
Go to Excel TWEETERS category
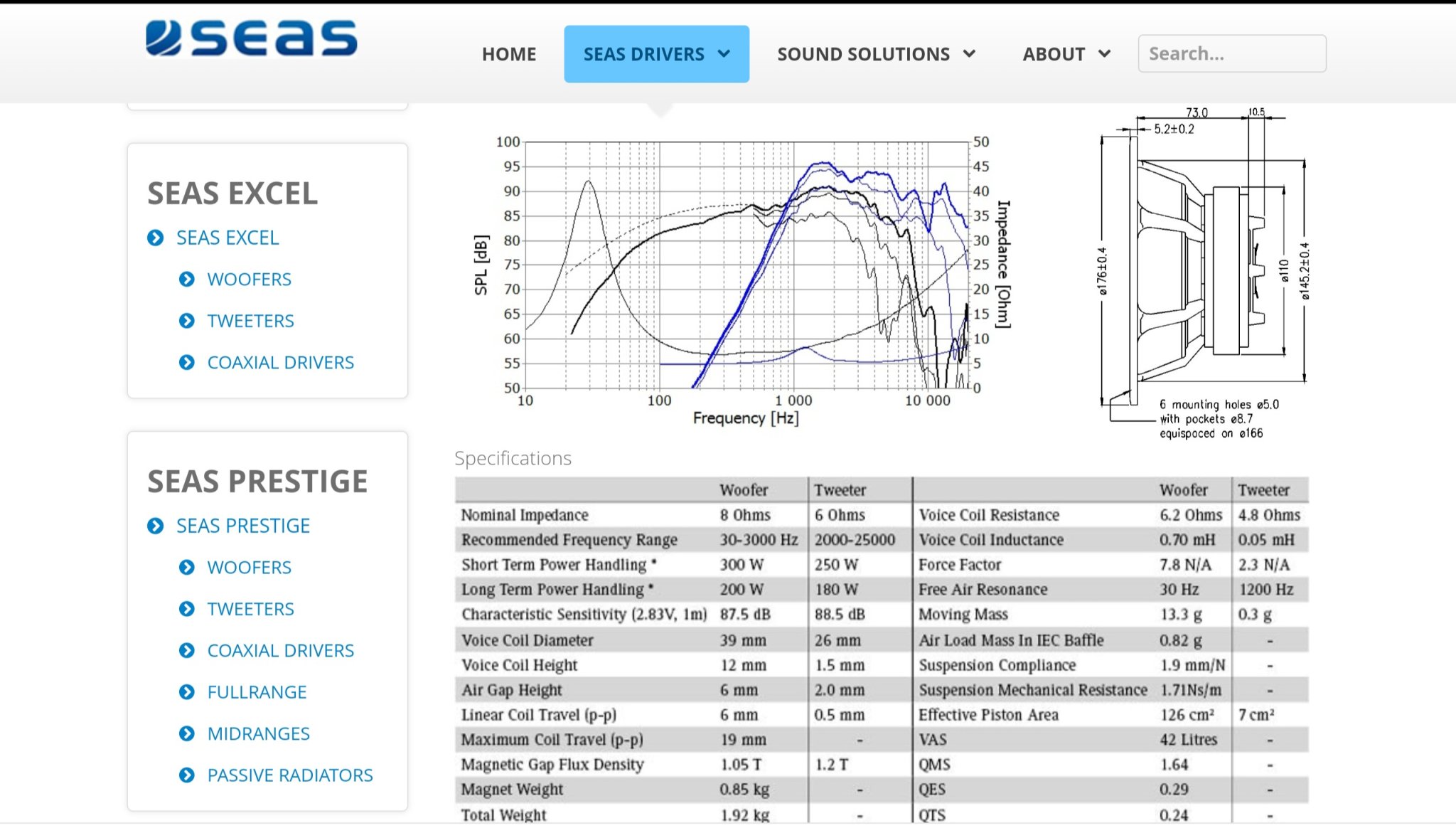point(250,321)
